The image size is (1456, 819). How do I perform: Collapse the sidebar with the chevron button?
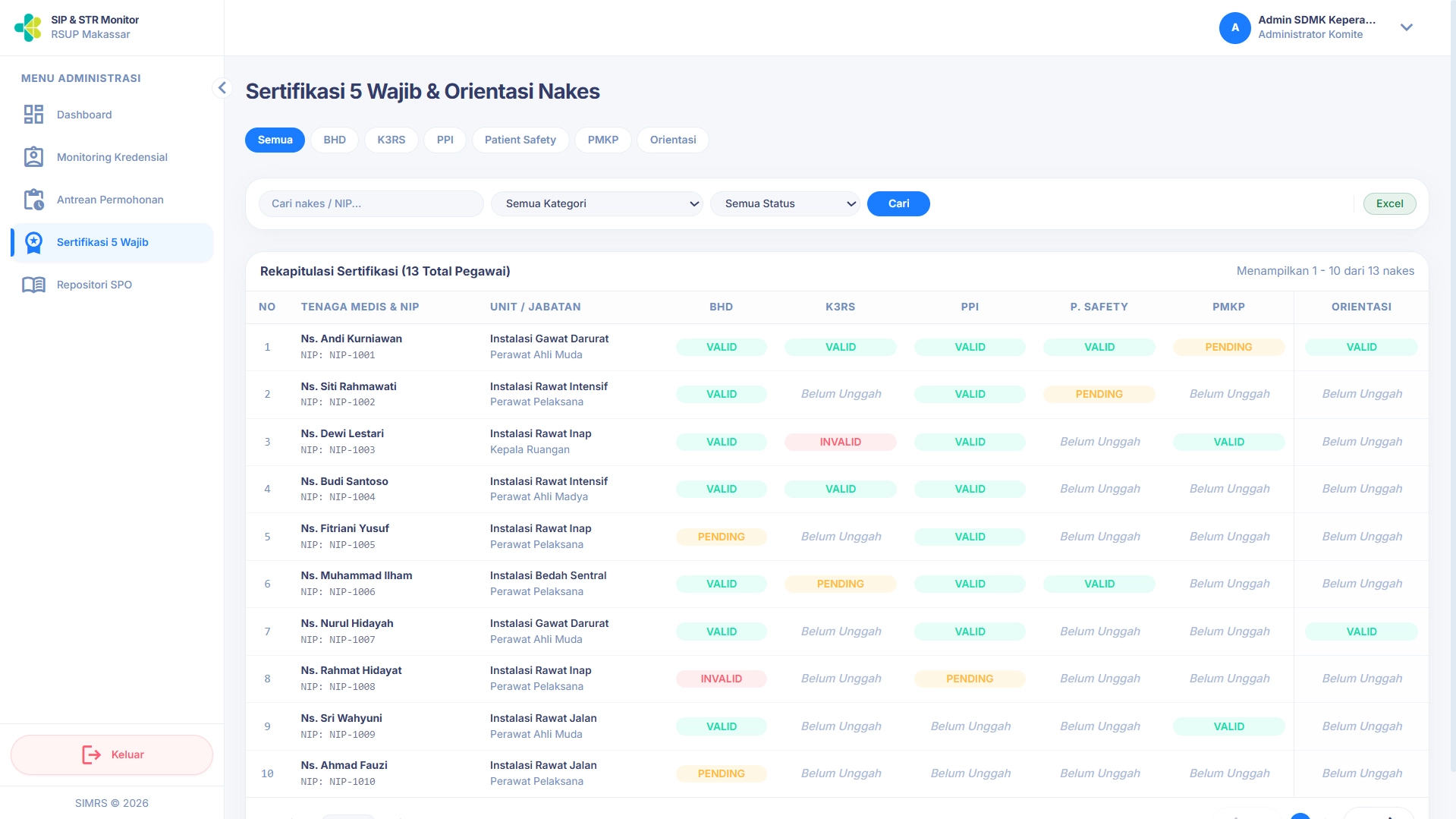click(x=222, y=88)
